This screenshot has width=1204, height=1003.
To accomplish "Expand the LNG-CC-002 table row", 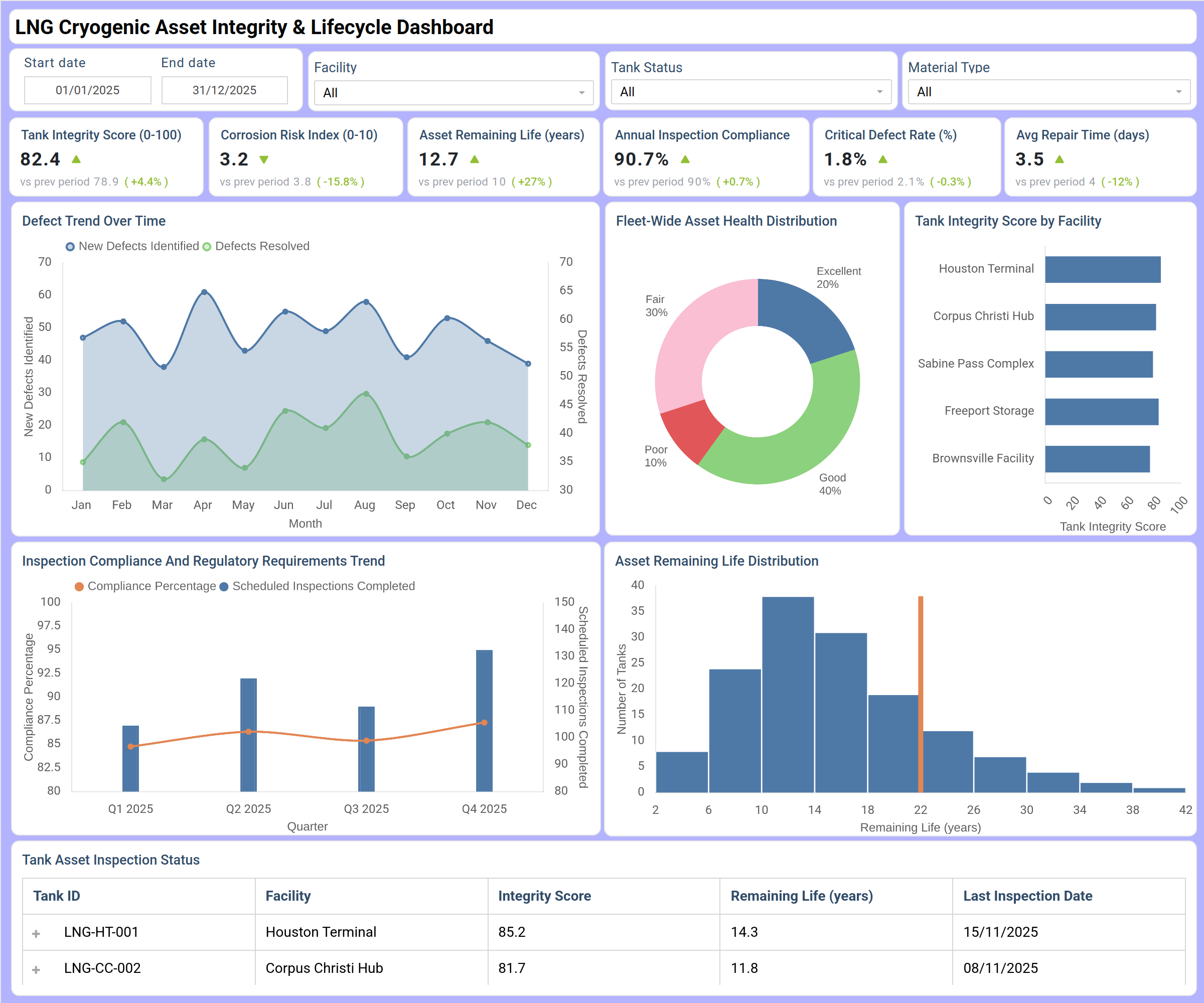I will coord(36,970).
